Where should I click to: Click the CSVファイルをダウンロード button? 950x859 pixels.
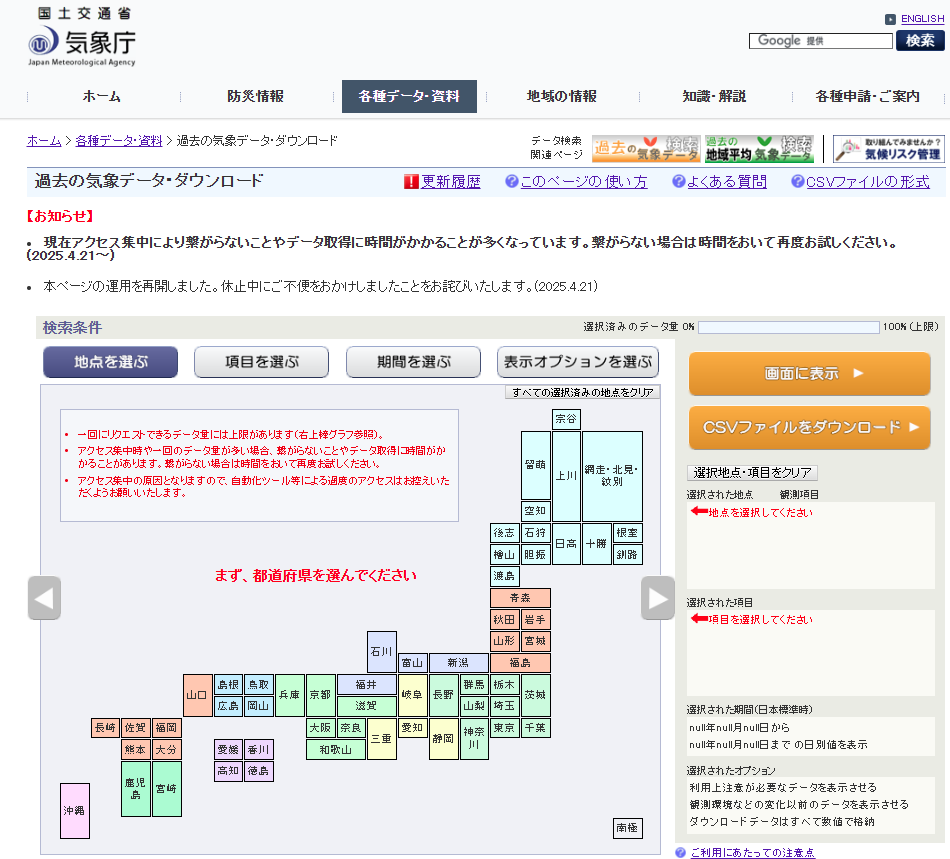[809, 428]
